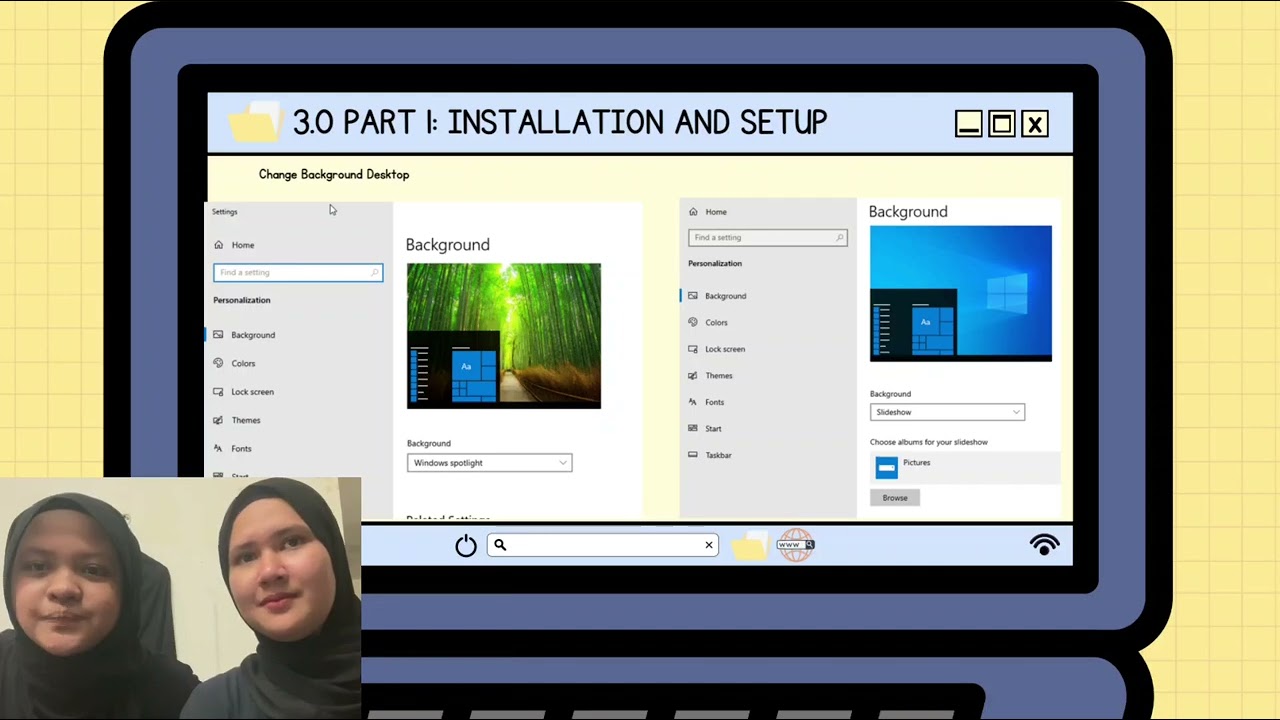
Task: Click the magnifier icon in the bottom search bar
Action: click(x=500, y=545)
